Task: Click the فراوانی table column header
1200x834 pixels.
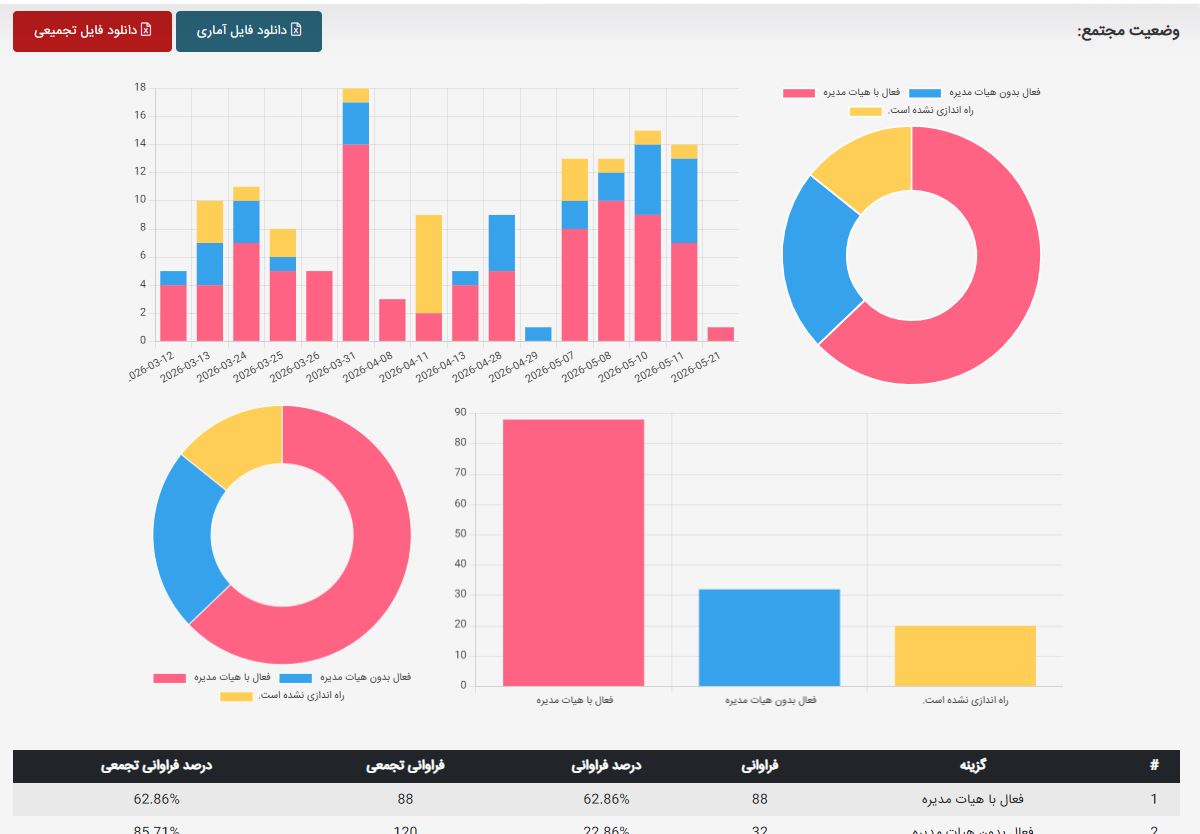Action: click(x=760, y=766)
